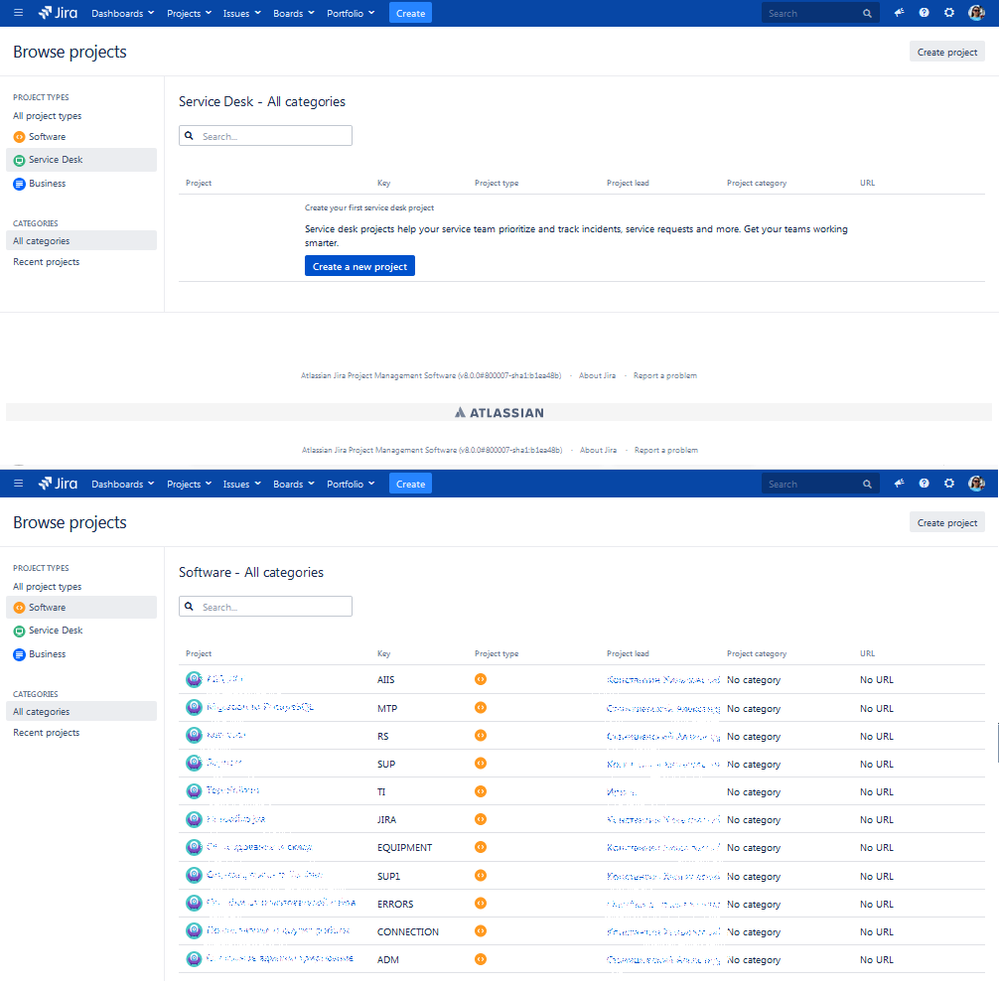The height and width of the screenshot is (981, 999).
Task: Open the avatar of the CONNECTION project
Action: tap(194, 931)
